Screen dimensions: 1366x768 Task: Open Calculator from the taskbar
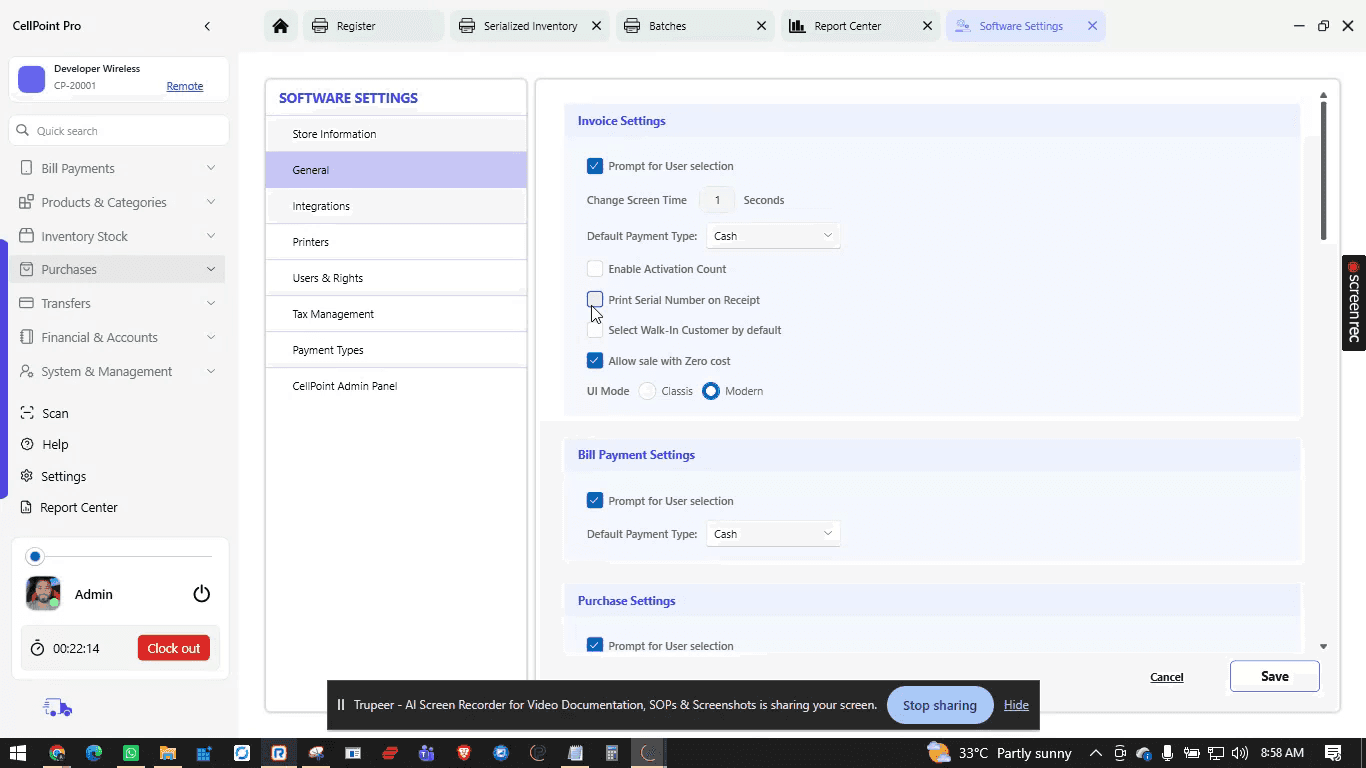pos(612,753)
